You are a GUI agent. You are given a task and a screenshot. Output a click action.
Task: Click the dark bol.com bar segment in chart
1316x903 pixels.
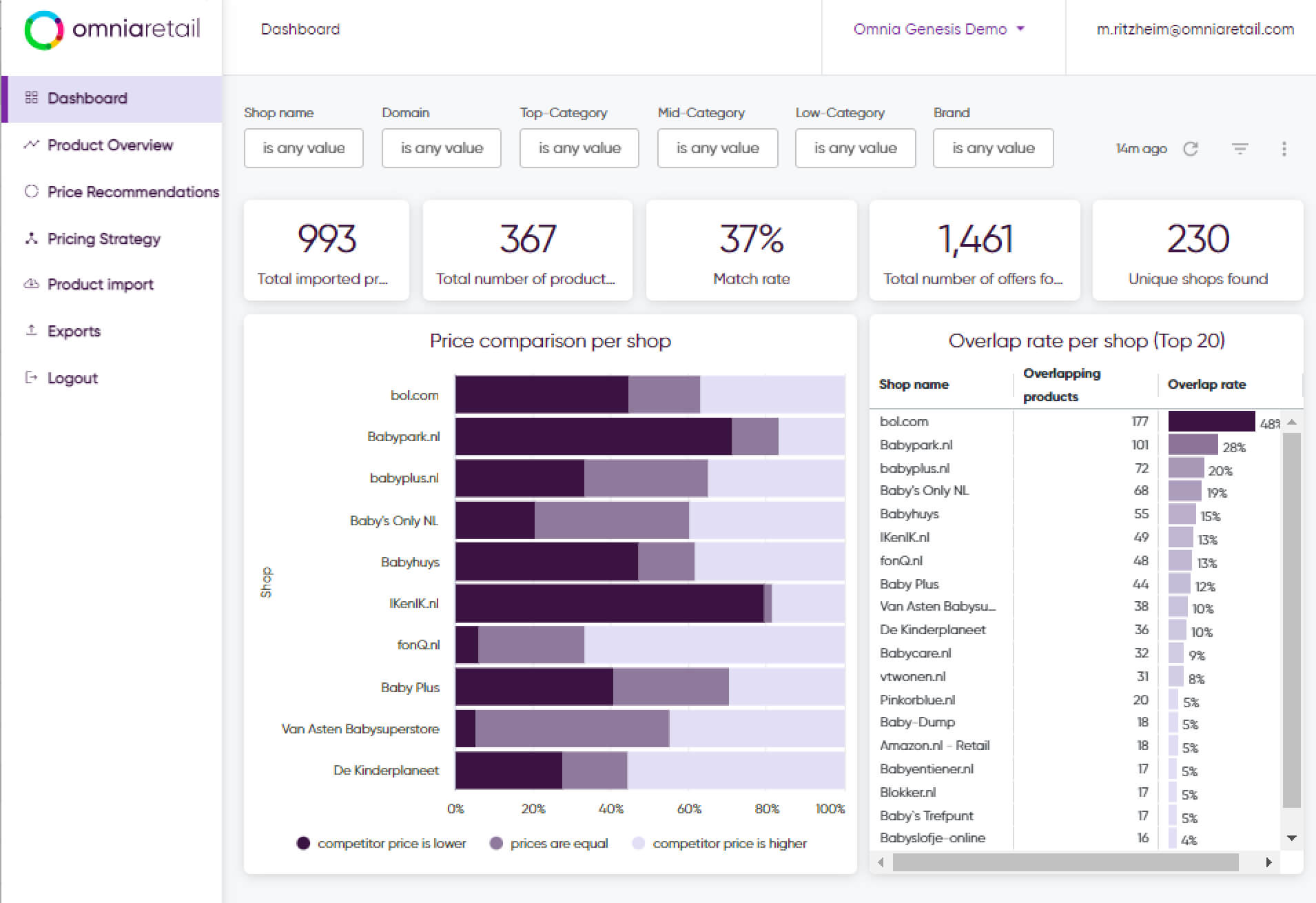click(x=542, y=394)
